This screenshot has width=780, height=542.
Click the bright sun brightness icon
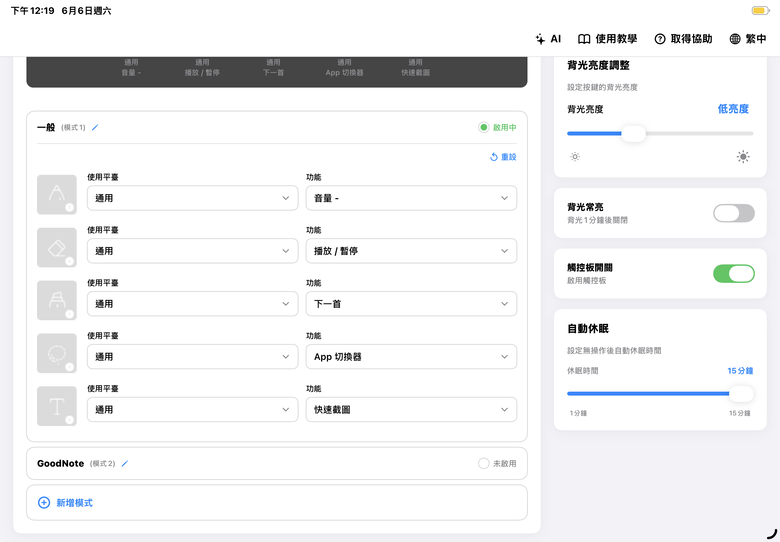(743, 157)
